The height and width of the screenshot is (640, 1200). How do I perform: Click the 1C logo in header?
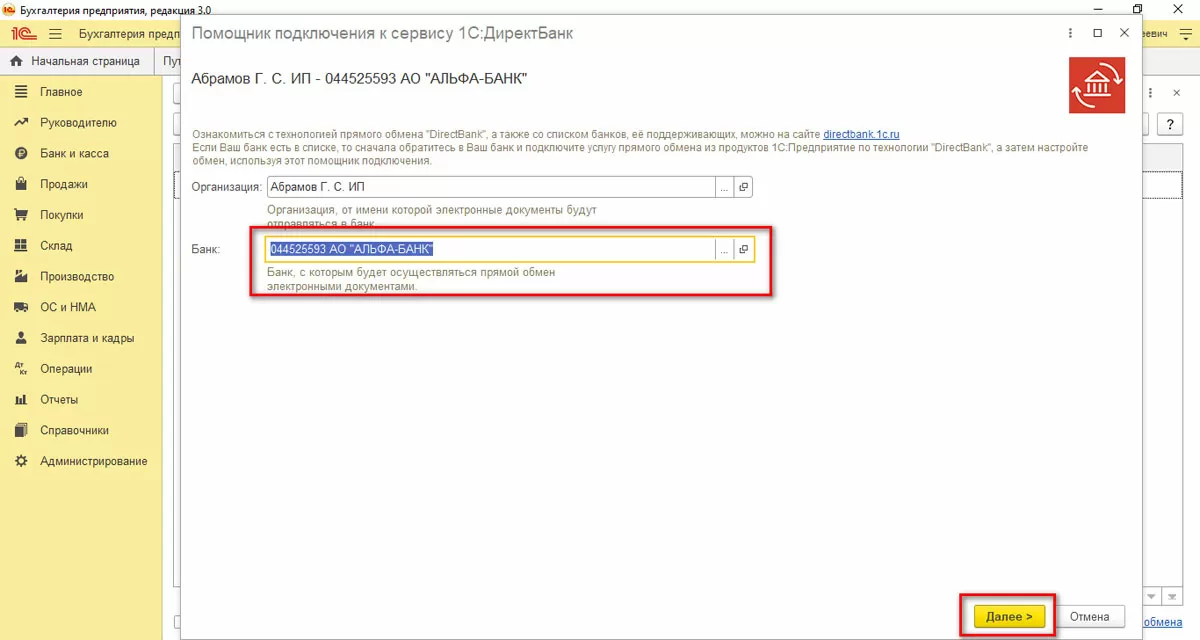(24, 33)
